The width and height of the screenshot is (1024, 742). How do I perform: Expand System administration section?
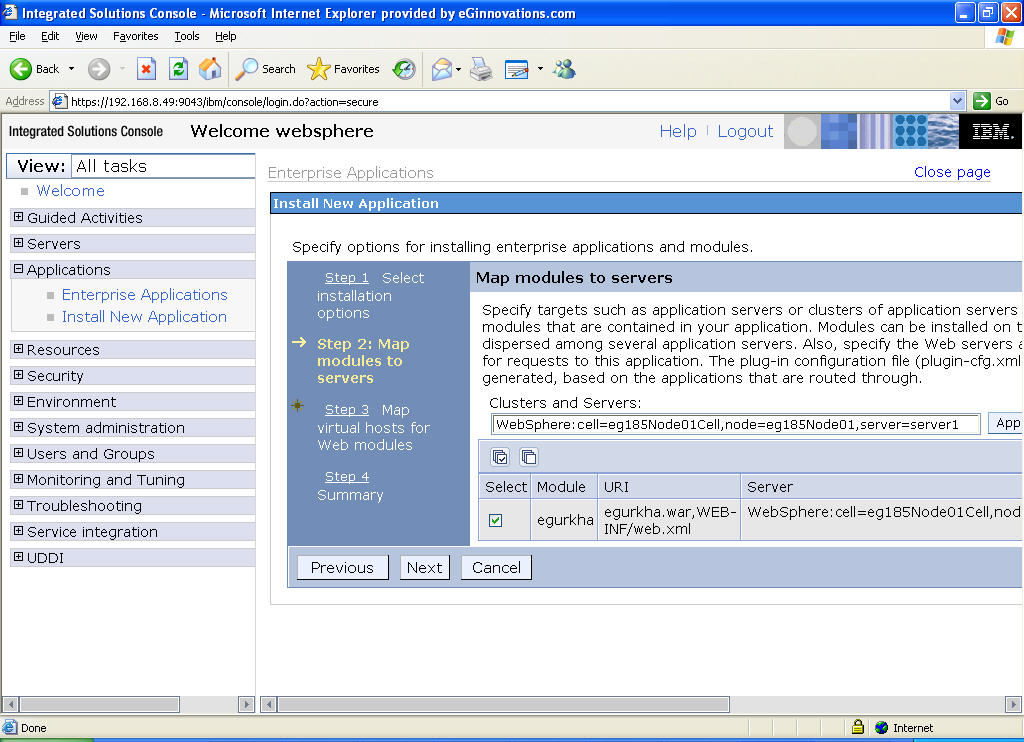pyautogui.click(x=18, y=427)
